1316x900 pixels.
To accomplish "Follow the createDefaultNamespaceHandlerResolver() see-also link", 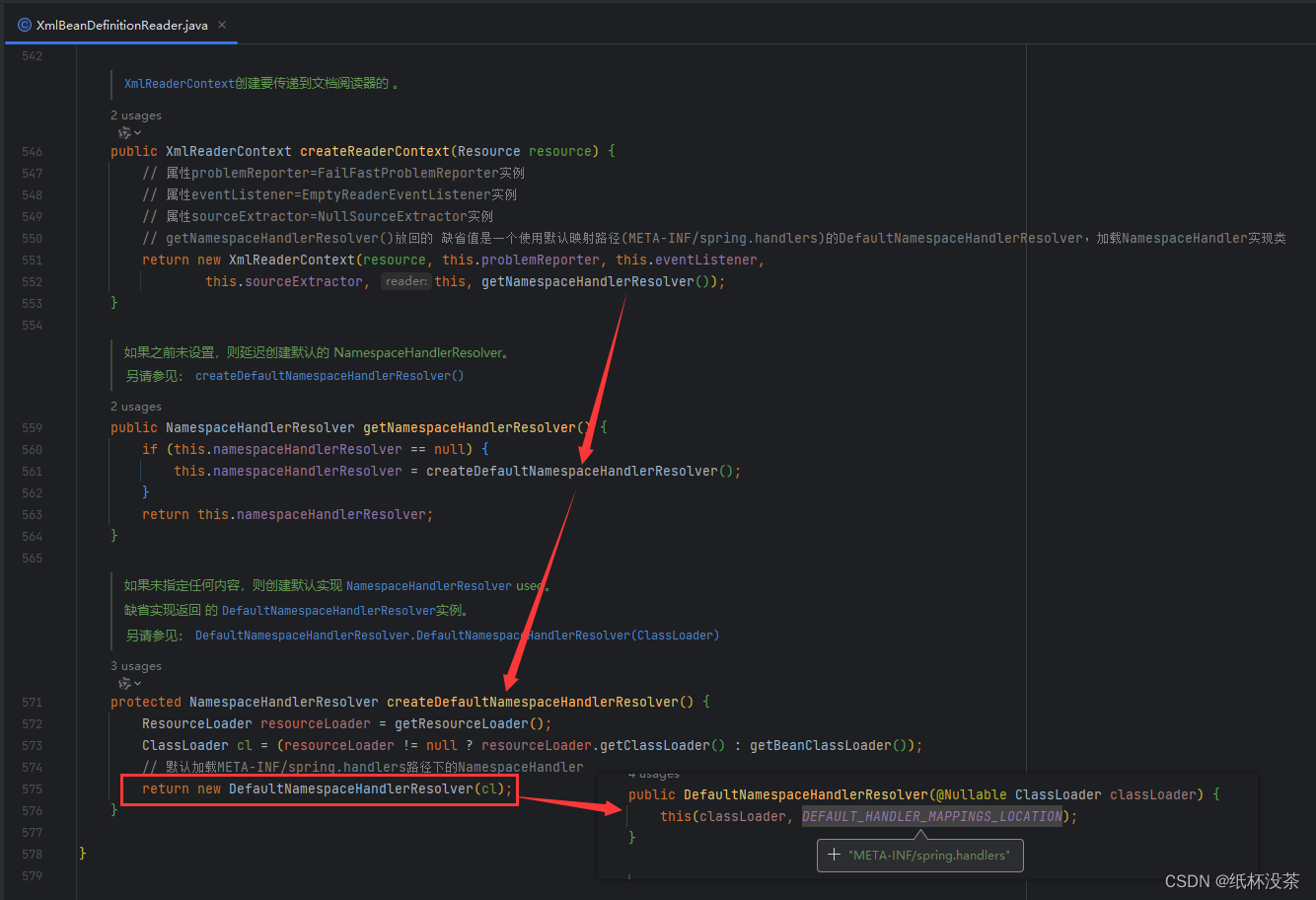I will click(x=329, y=376).
